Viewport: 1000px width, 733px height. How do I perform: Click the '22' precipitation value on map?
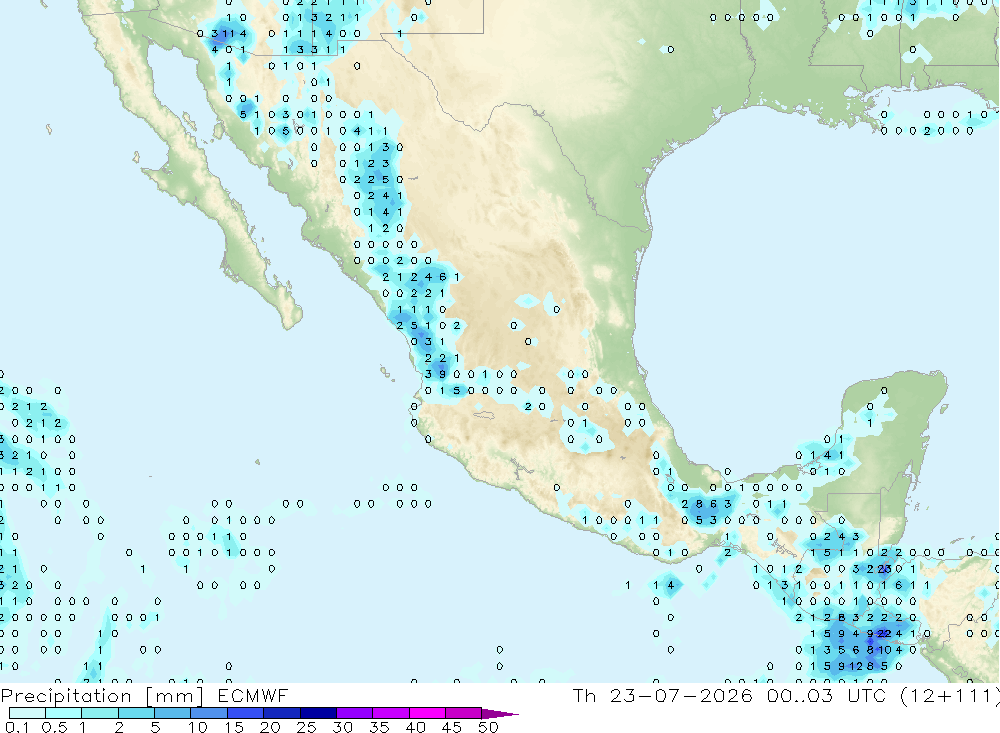(x=884, y=633)
